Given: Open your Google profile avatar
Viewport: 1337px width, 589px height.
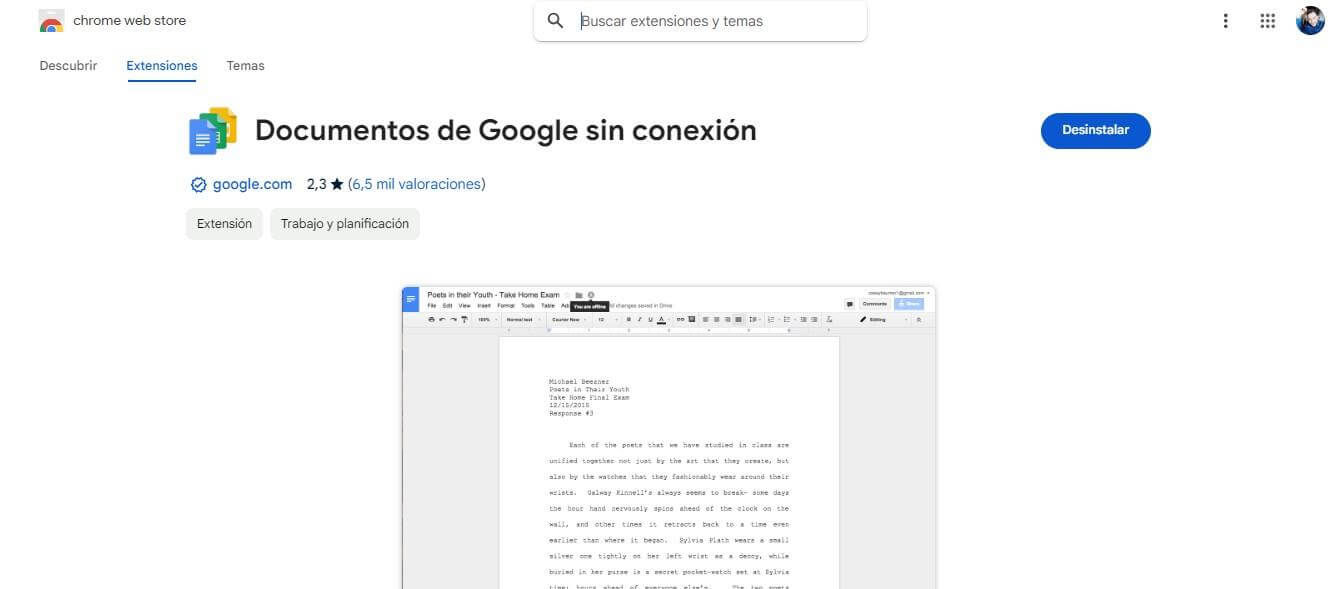Looking at the screenshot, I should tap(1309, 18).
